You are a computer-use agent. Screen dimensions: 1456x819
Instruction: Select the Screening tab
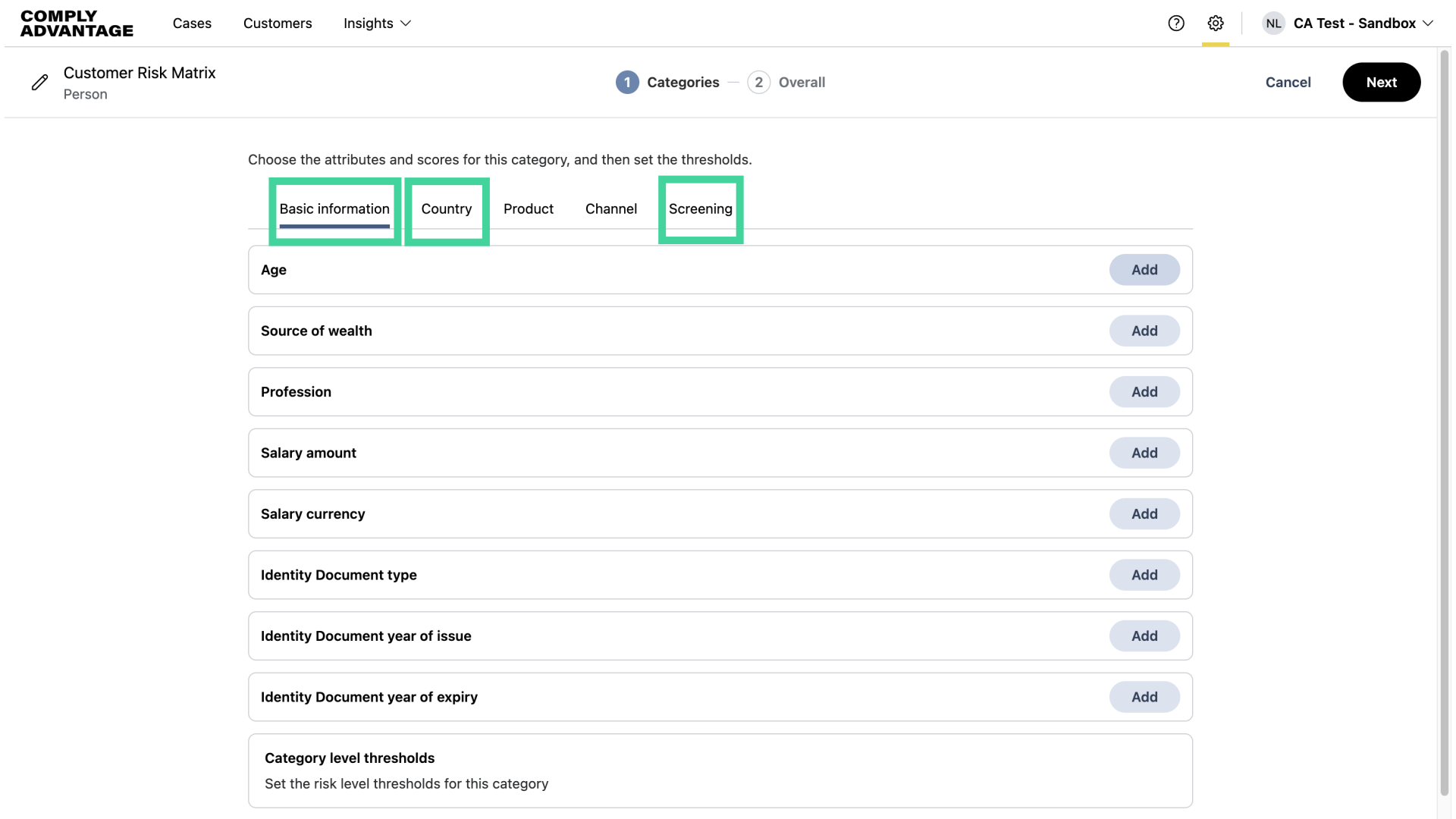click(700, 209)
